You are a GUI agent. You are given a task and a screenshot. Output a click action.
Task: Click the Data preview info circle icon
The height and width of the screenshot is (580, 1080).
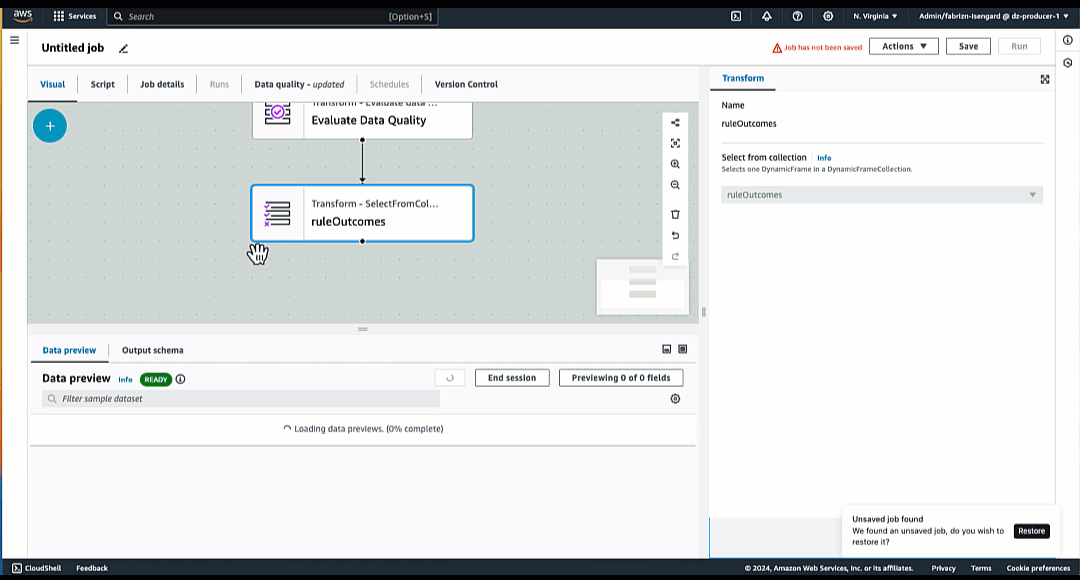click(x=180, y=379)
